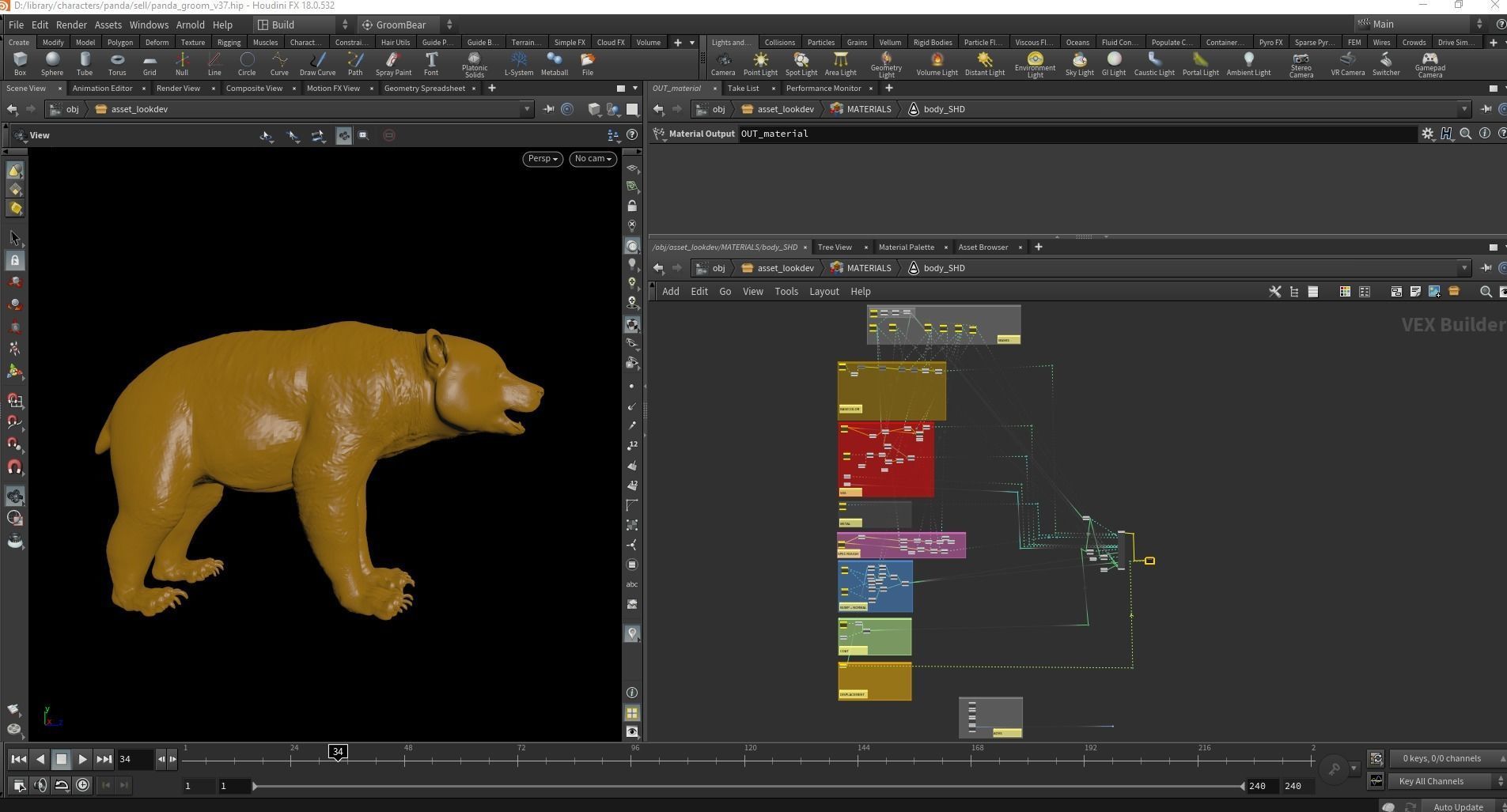Open the Render menu
Viewport: 1507px width, 812px height.
click(71, 25)
